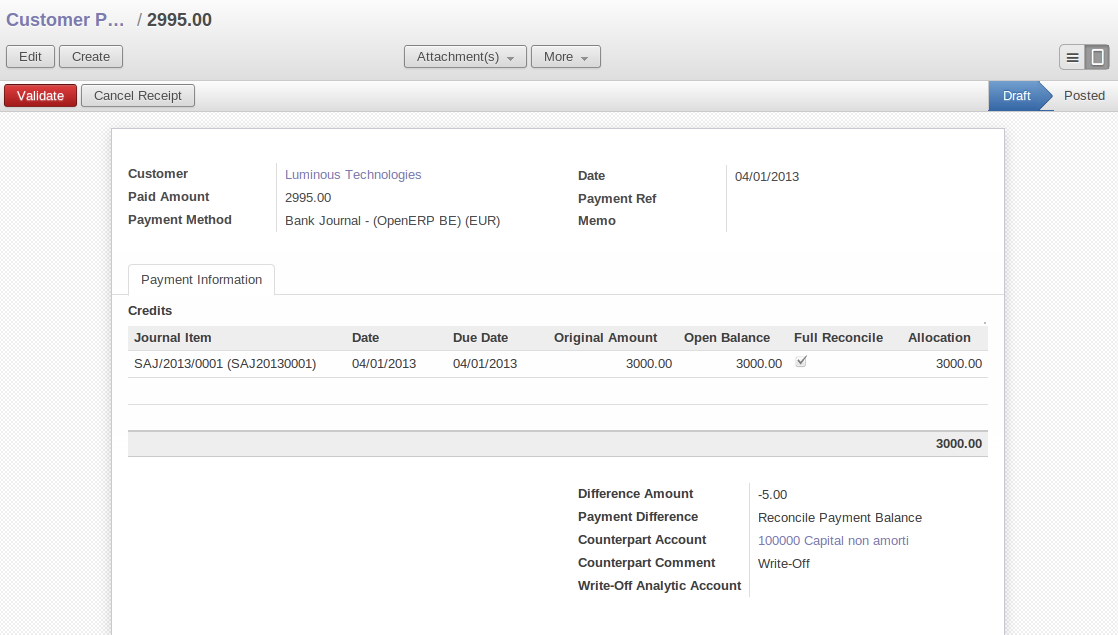1118x635 pixels.
Task: Click the Open Balance column header
Action: (726, 338)
